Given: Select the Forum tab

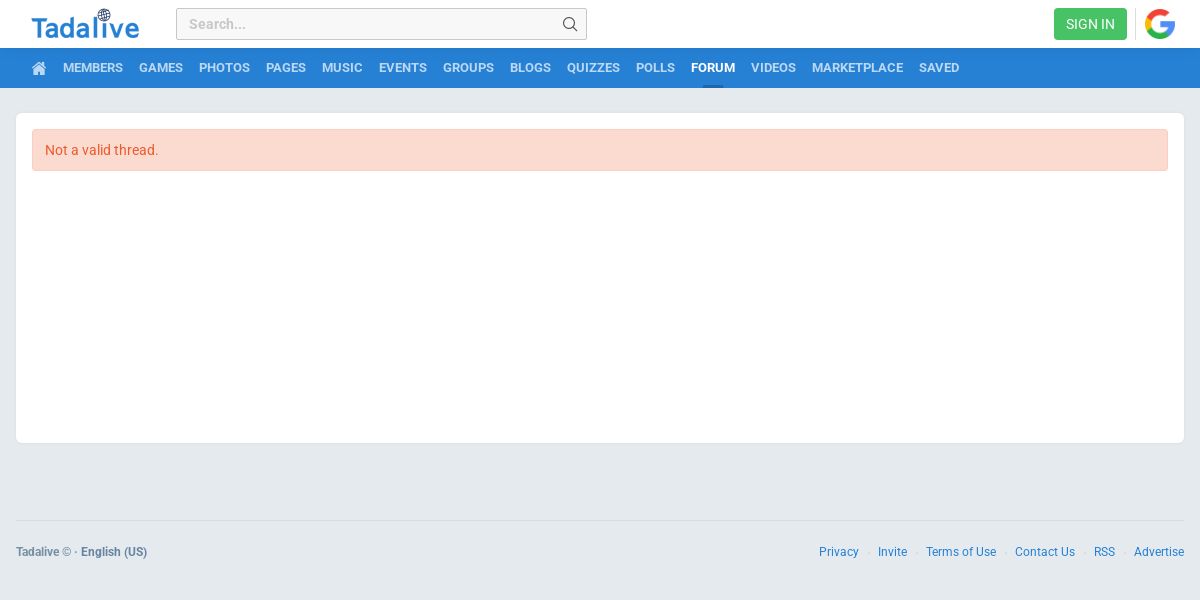Looking at the screenshot, I should click(713, 68).
